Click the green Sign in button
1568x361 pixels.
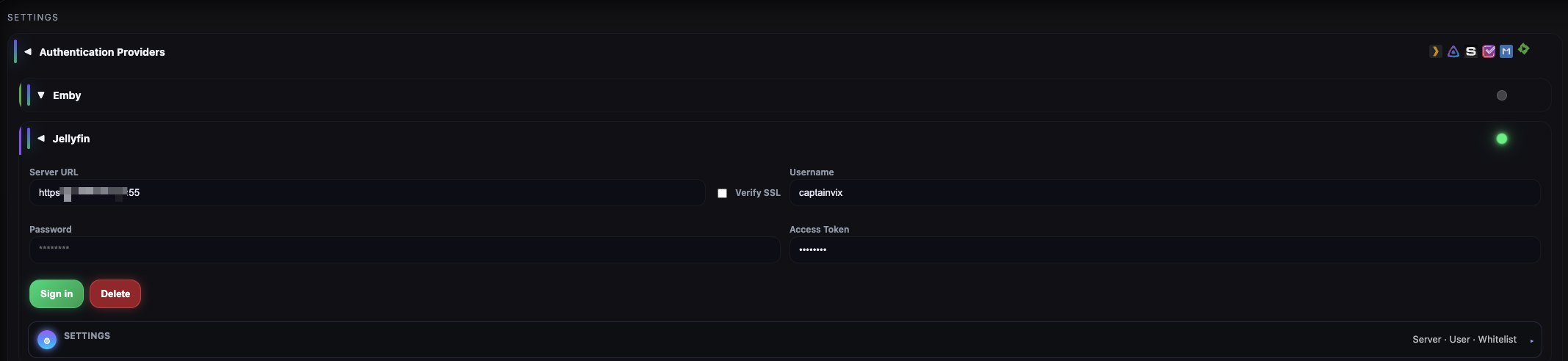(57, 294)
